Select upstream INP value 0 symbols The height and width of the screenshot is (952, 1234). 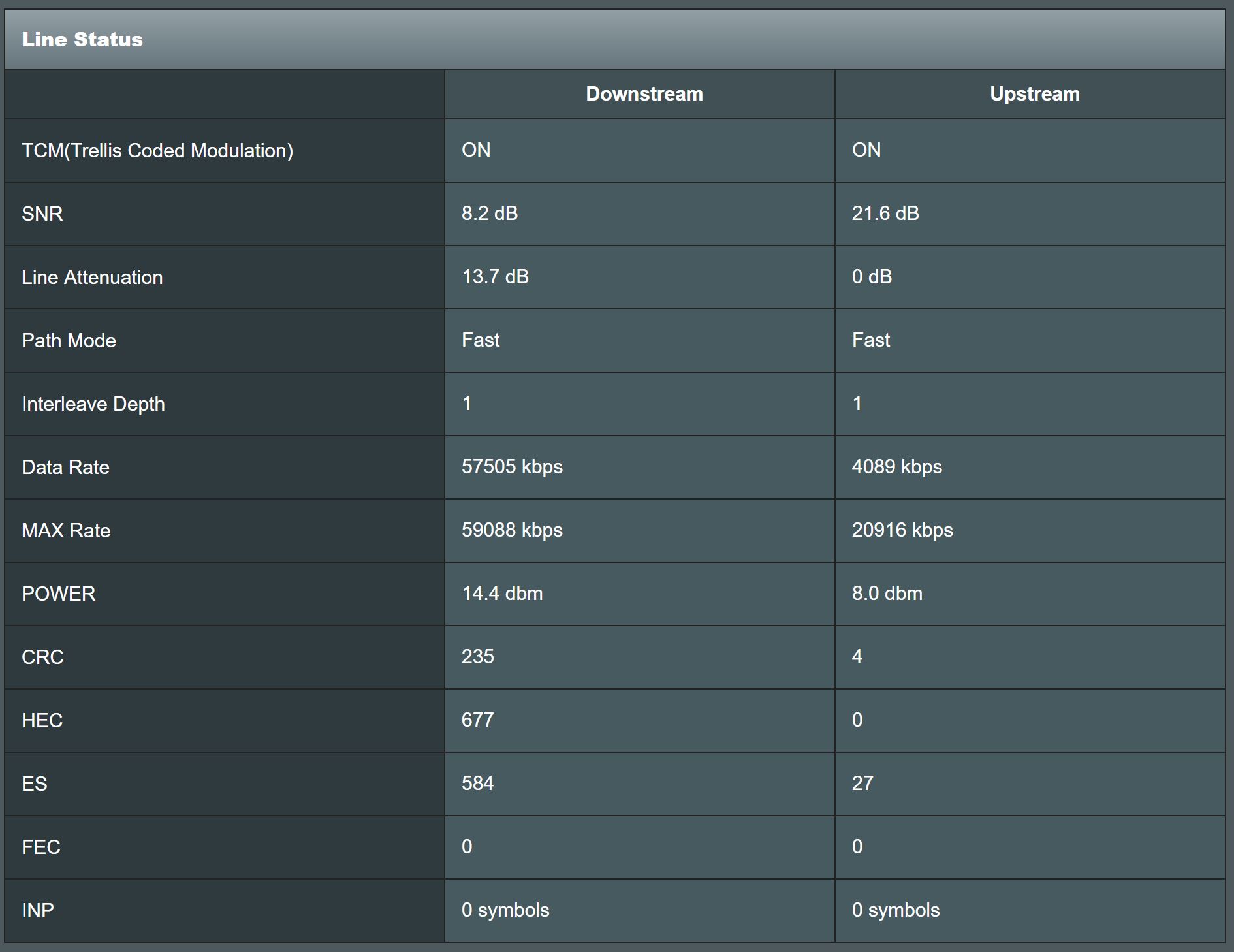click(896, 910)
